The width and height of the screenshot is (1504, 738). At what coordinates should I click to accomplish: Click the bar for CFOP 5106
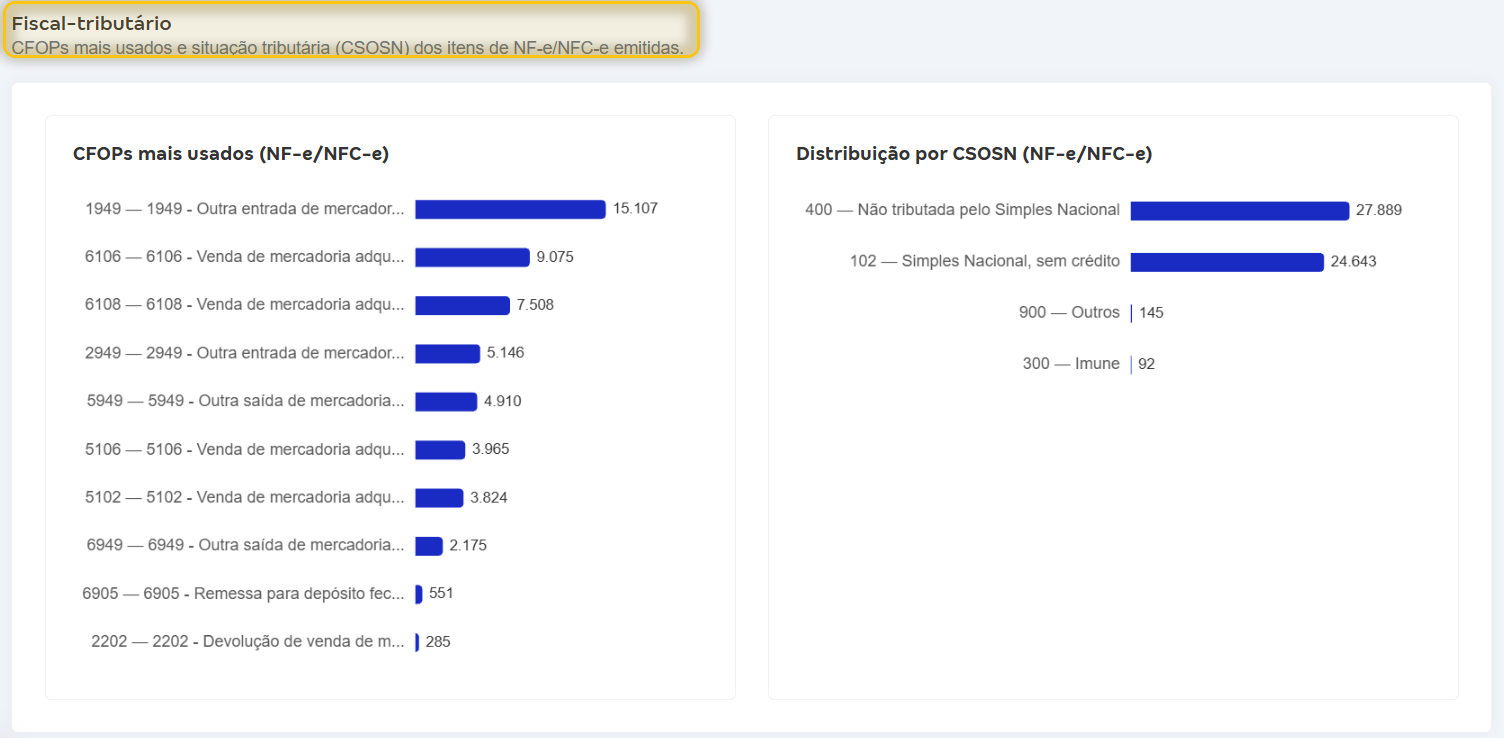click(x=440, y=449)
